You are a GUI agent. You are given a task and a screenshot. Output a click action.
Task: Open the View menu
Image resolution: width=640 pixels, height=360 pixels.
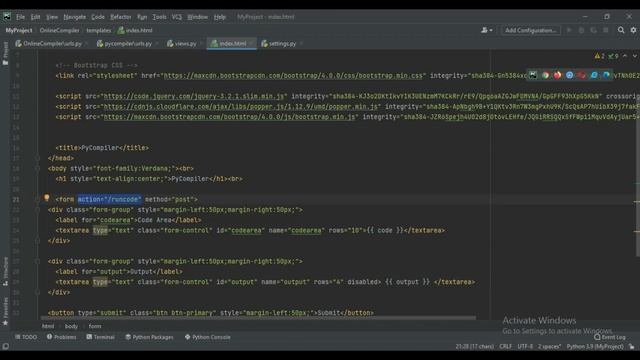coord(52,17)
